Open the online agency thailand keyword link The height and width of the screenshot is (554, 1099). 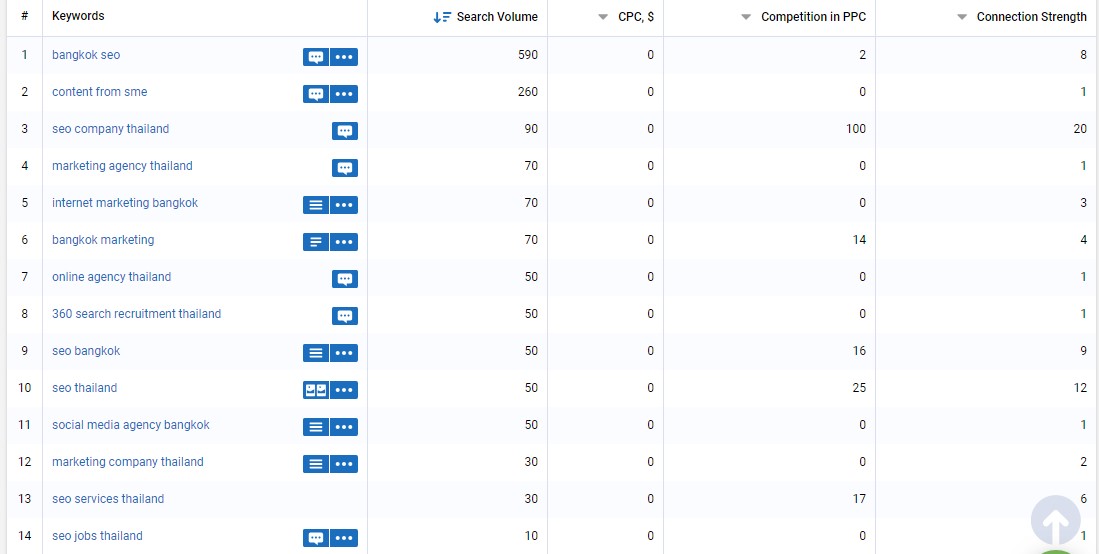click(111, 277)
